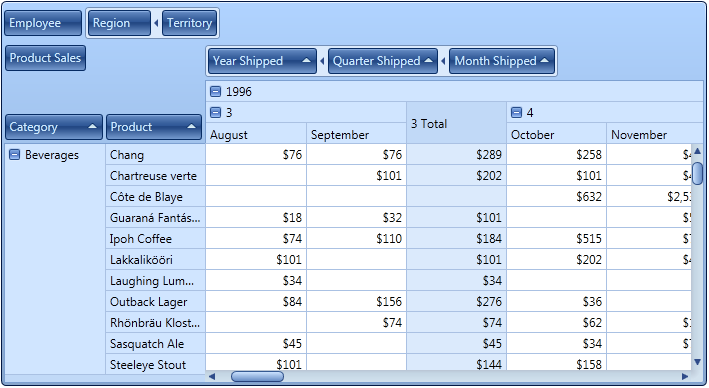The image size is (709, 388).
Task: Click Ipoh Coffee's $515 October cell
Action: tap(556, 239)
